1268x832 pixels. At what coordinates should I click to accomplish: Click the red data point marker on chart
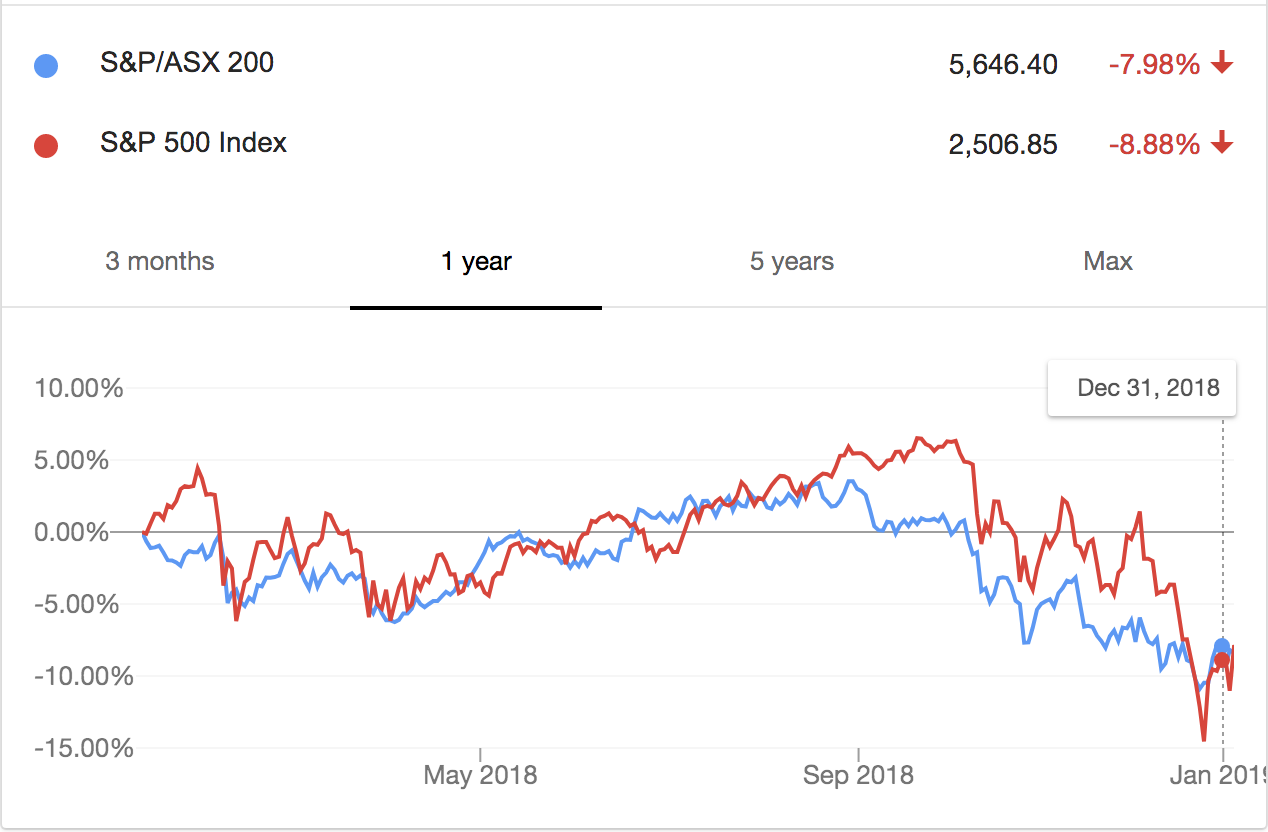point(1222,661)
